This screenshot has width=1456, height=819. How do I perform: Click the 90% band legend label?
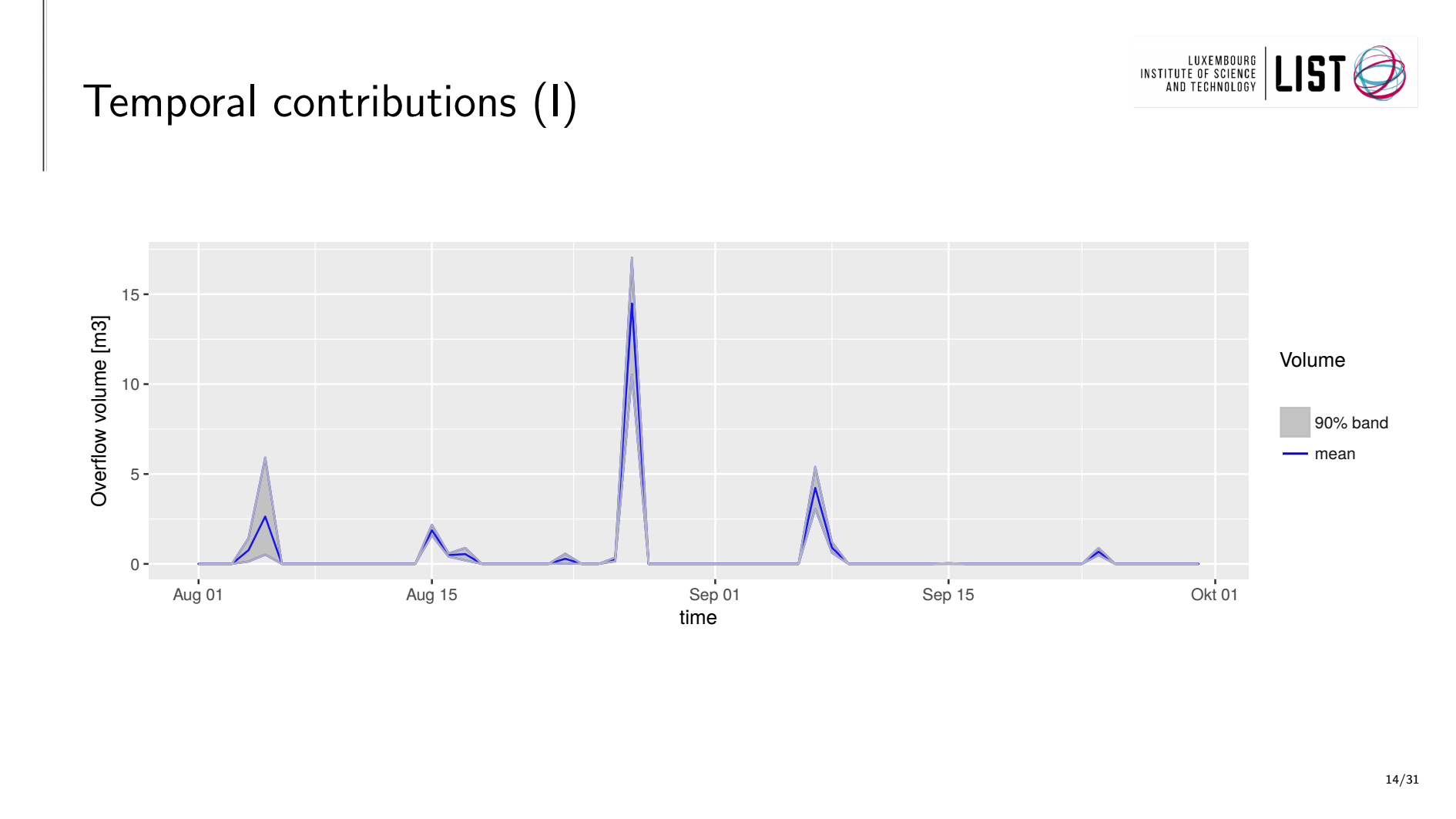coord(1351,423)
